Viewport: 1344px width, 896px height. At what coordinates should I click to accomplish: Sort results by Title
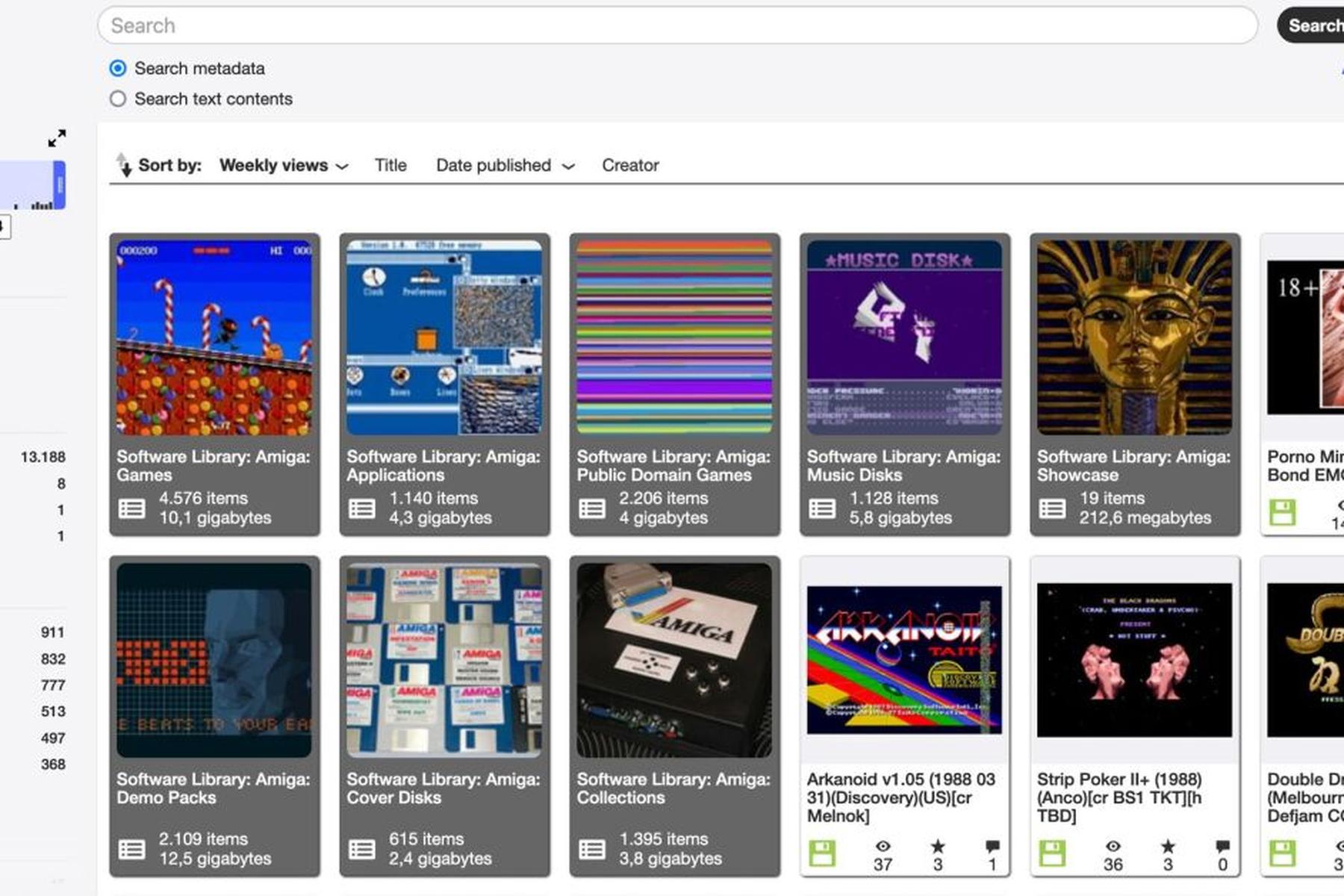tap(391, 165)
